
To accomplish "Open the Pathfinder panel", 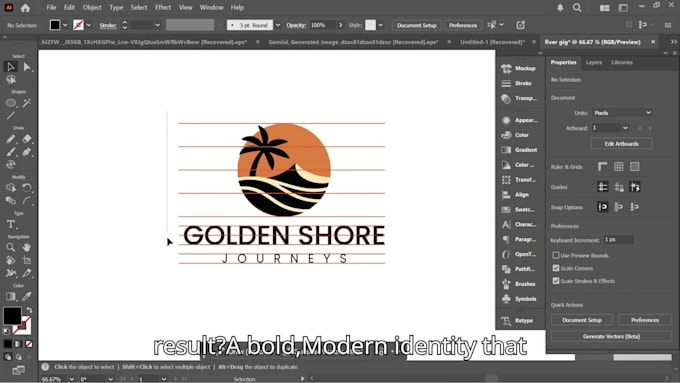I will coord(519,269).
